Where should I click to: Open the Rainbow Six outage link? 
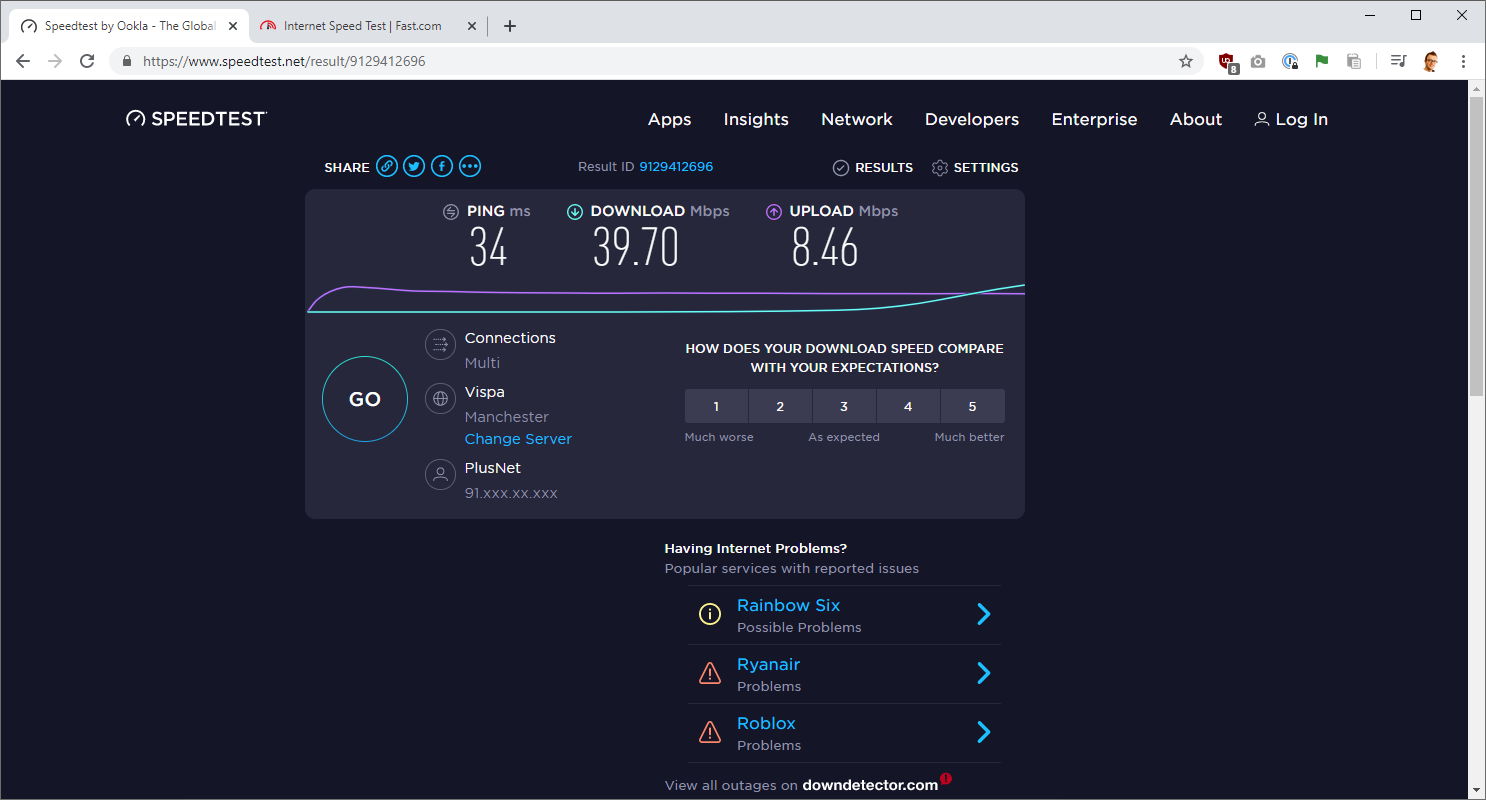(788, 605)
